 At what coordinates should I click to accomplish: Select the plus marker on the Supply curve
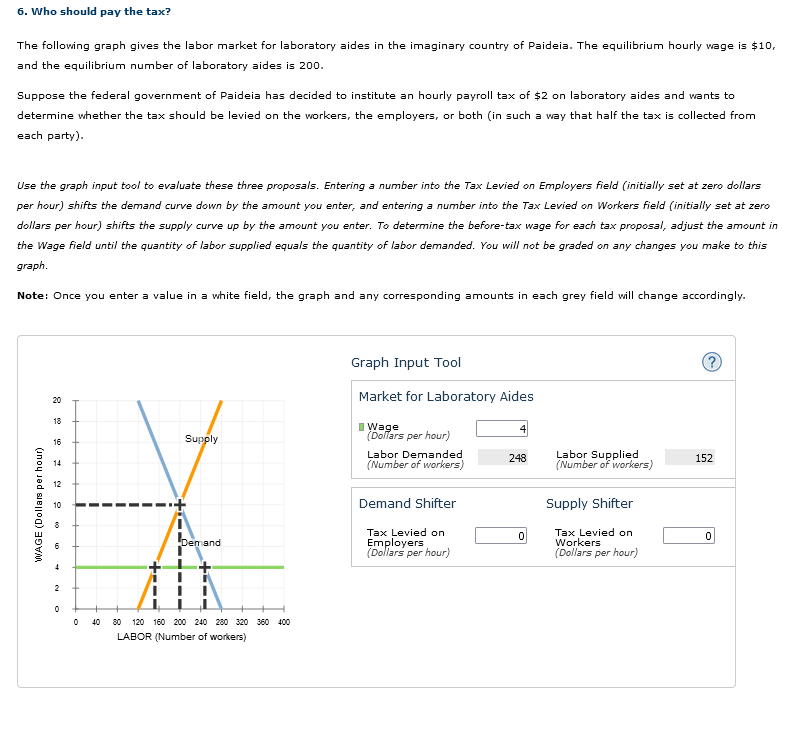155,567
